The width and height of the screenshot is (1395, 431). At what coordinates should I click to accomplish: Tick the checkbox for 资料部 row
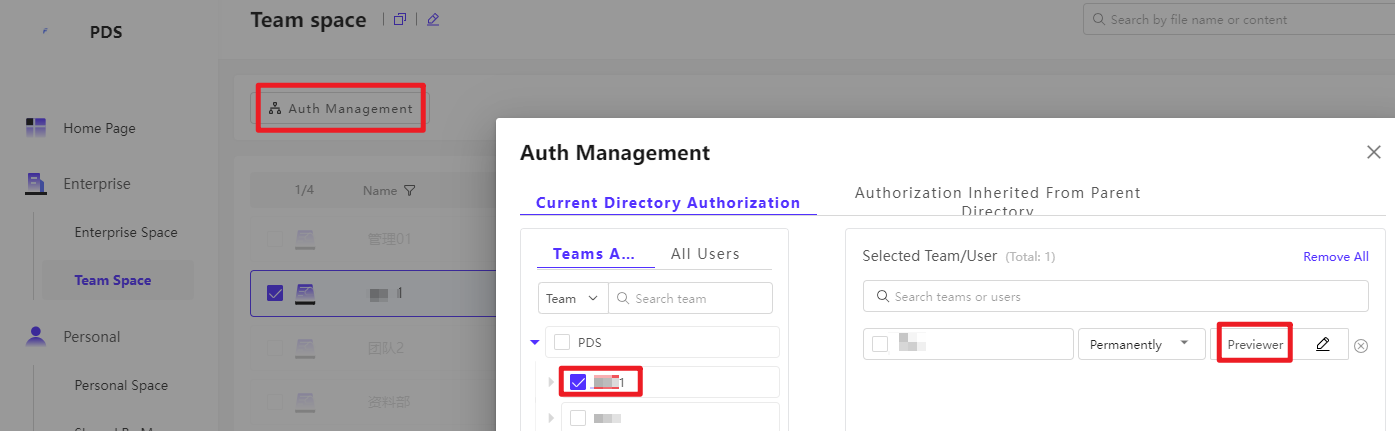275,402
